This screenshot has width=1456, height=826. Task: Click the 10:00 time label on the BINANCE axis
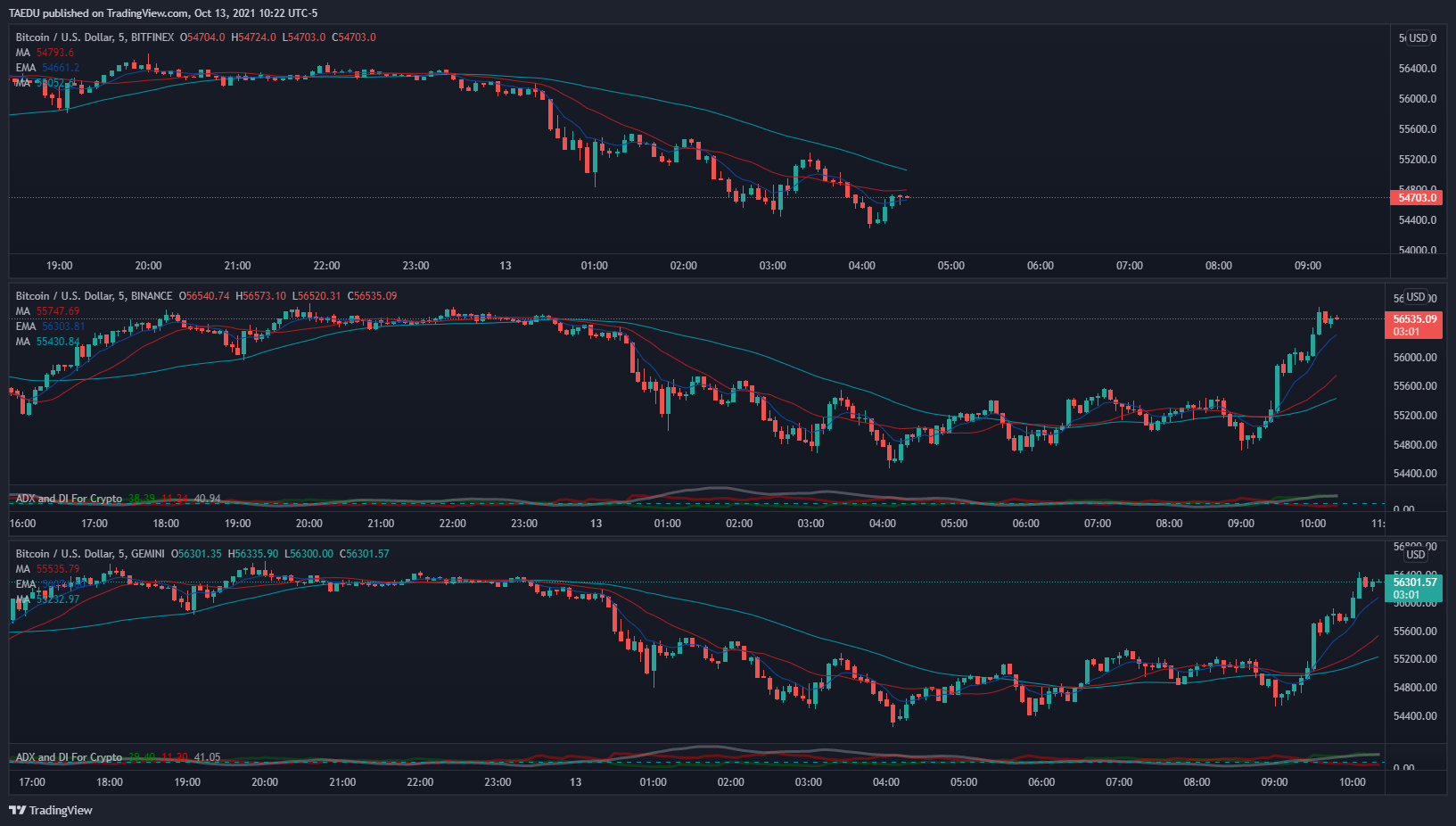tap(1312, 524)
